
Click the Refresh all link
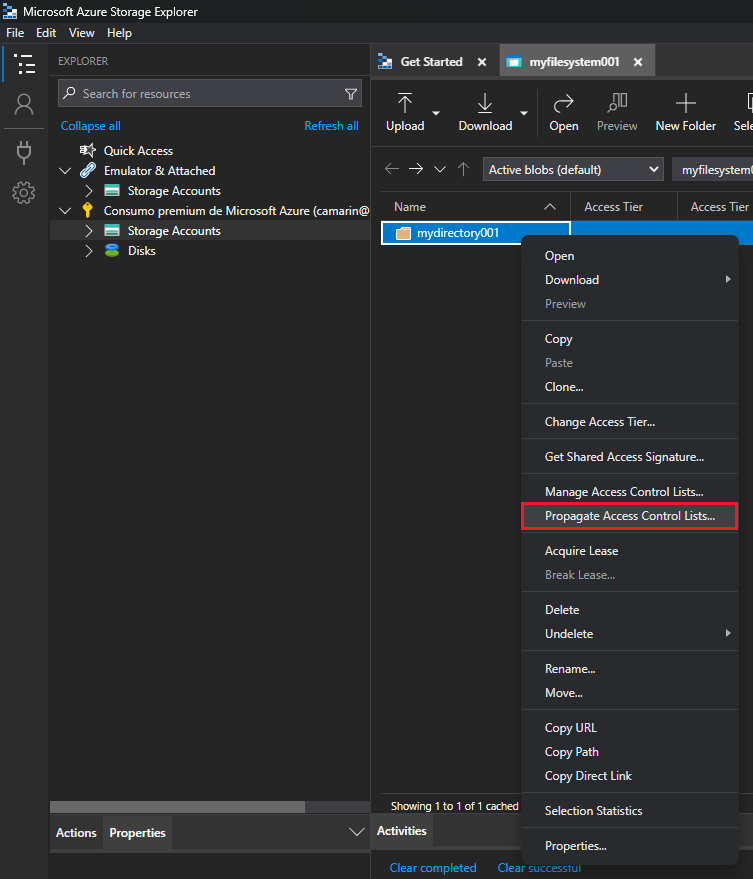(331, 126)
